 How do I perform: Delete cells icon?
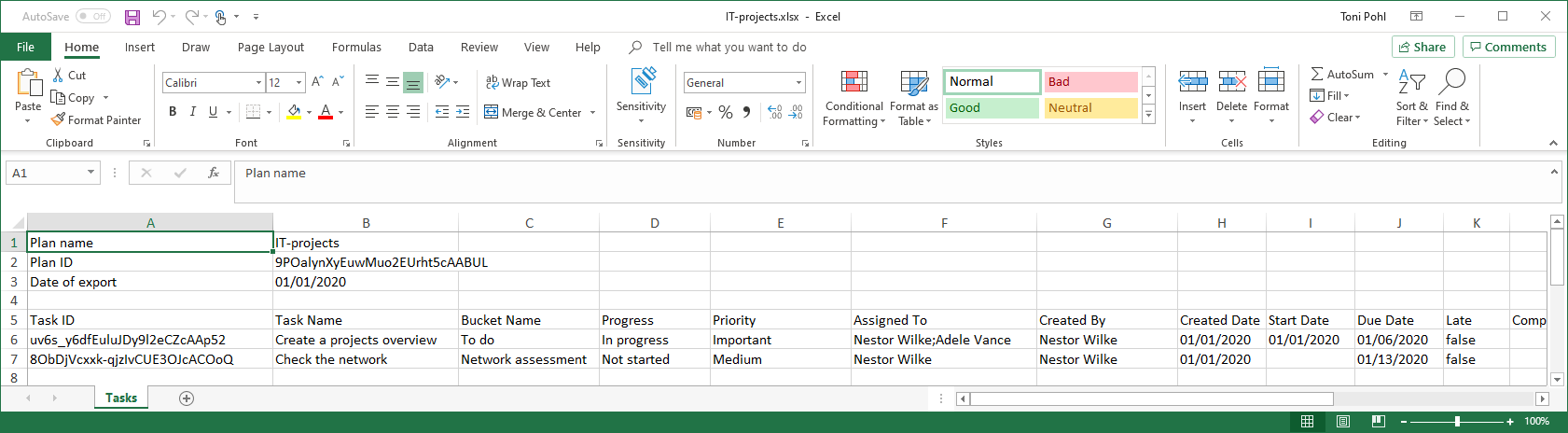click(1232, 81)
